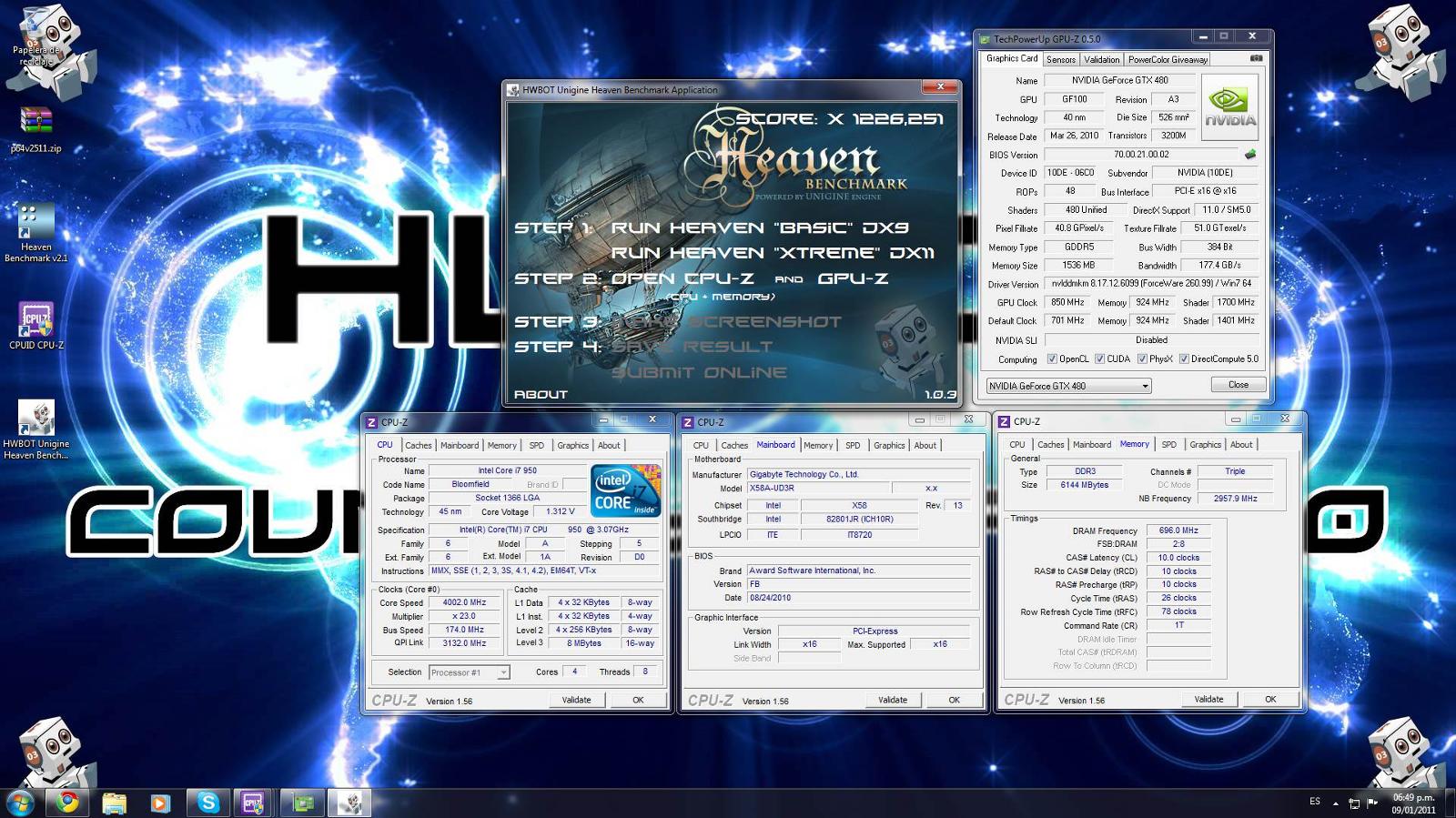The image size is (1456, 818).
Task: Open the Heaven Benchmark v2.1 shortcut
Action: pos(36,233)
